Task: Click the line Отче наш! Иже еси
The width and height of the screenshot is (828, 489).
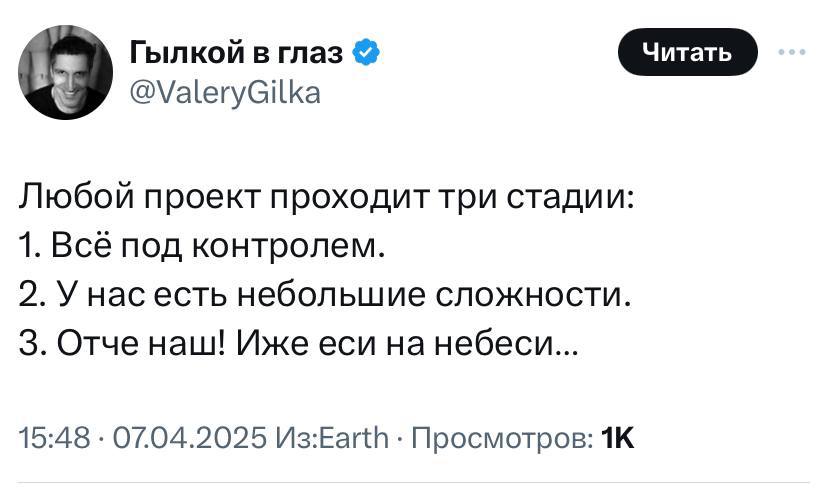Action: coord(297,344)
